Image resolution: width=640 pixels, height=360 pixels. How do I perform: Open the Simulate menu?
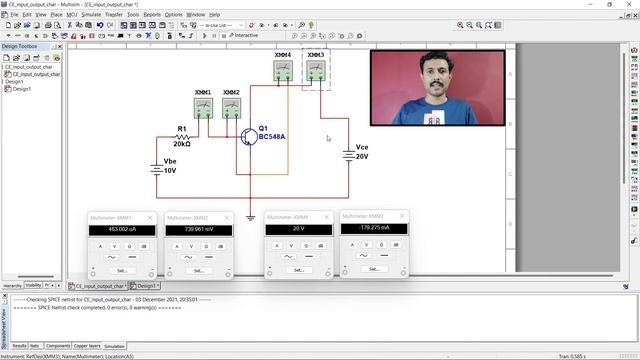pos(91,15)
